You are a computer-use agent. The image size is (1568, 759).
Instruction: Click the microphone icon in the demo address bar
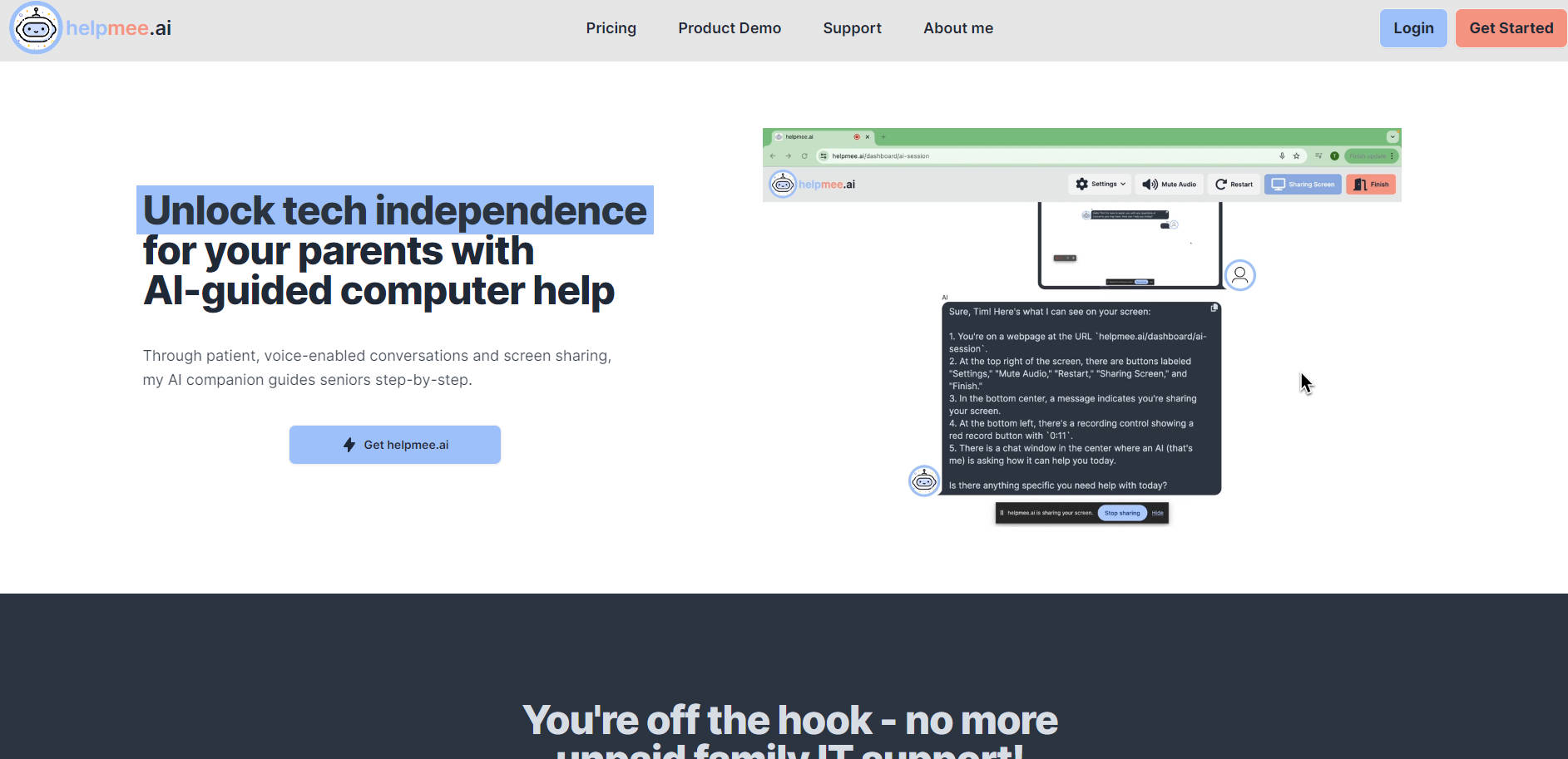1282,156
